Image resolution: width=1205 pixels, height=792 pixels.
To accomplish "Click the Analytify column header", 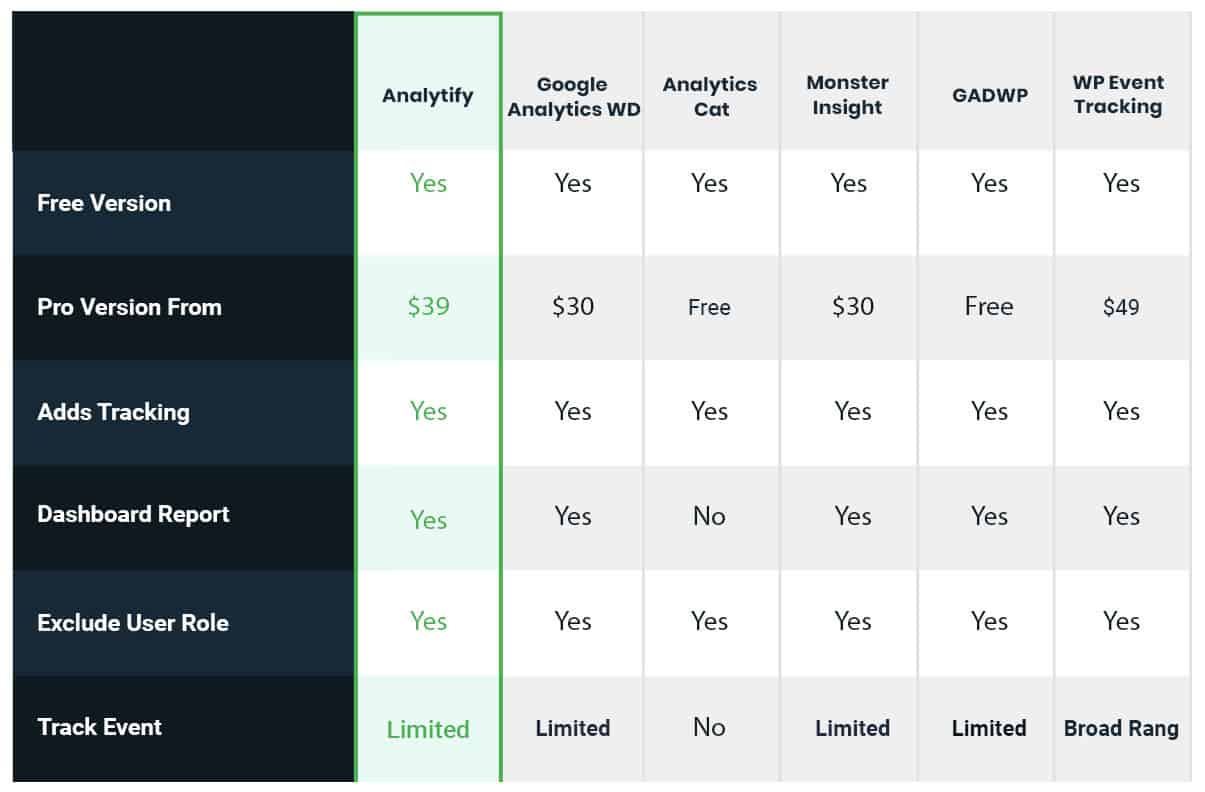I will [428, 96].
